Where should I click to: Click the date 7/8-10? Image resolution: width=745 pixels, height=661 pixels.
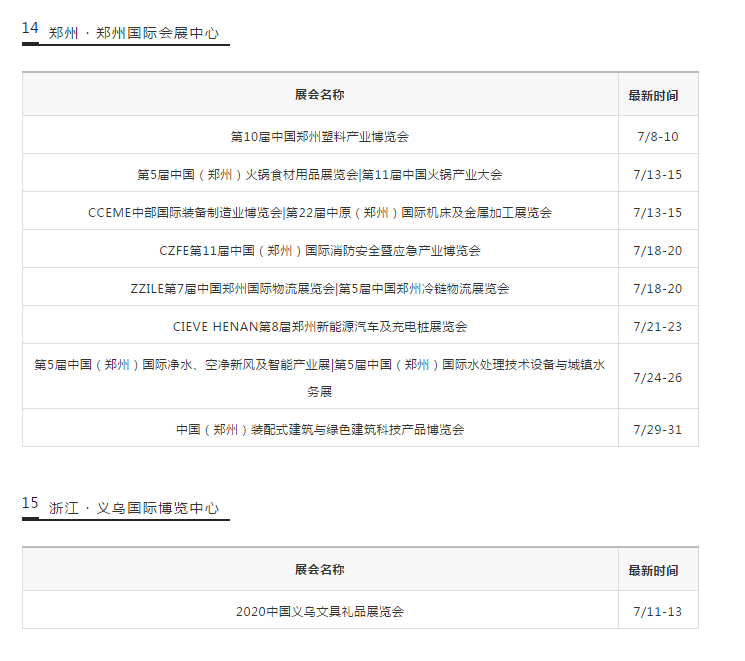[x=658, y=137]
